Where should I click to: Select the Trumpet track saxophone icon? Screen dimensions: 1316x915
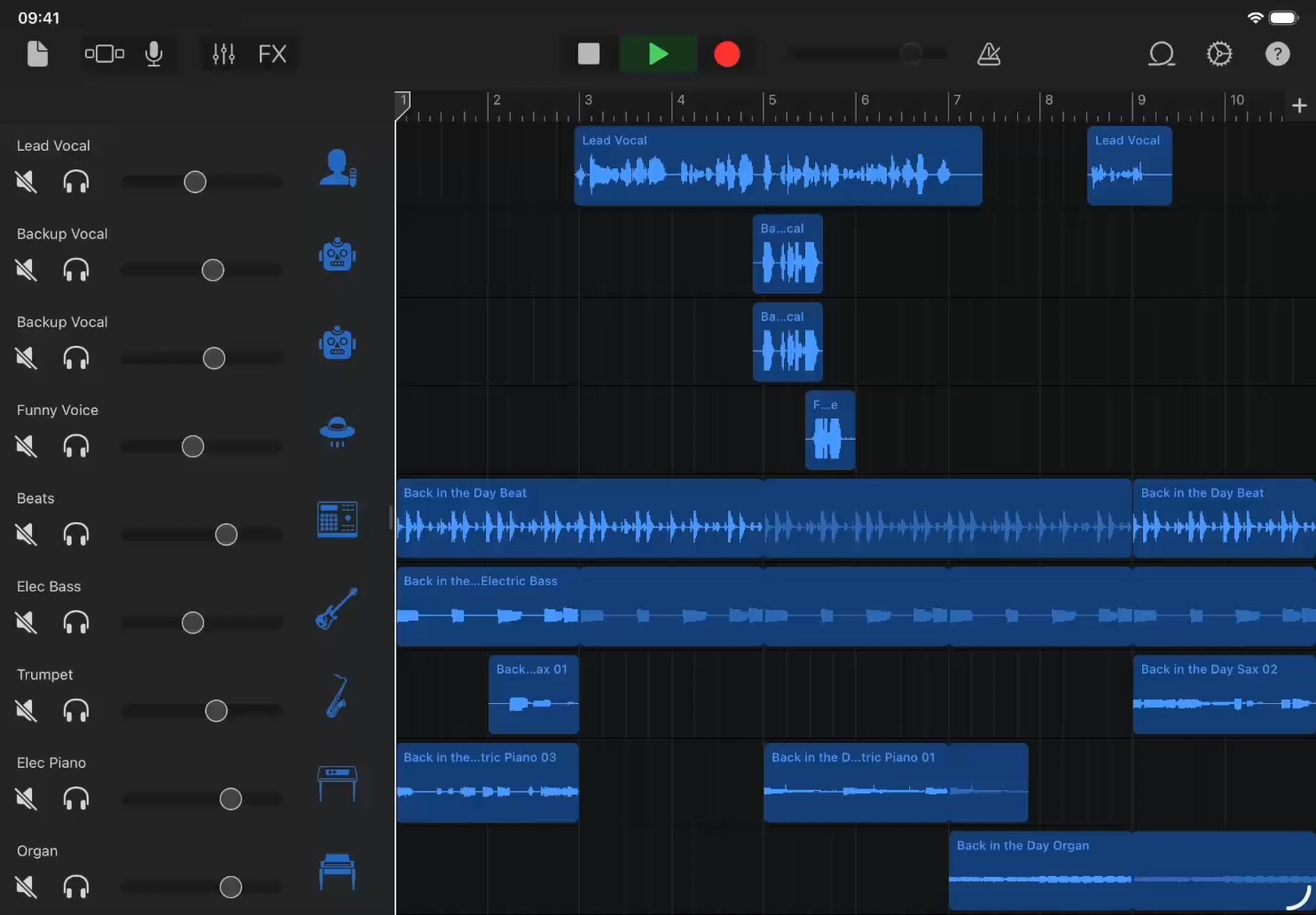coord(337,696)
